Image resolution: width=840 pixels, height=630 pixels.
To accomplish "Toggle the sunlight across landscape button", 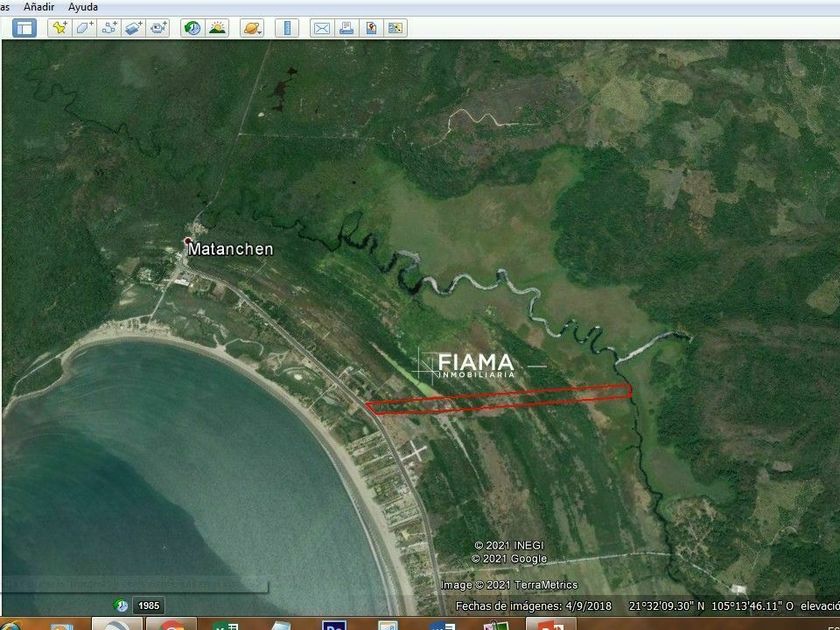I will [x=217, y=28].
